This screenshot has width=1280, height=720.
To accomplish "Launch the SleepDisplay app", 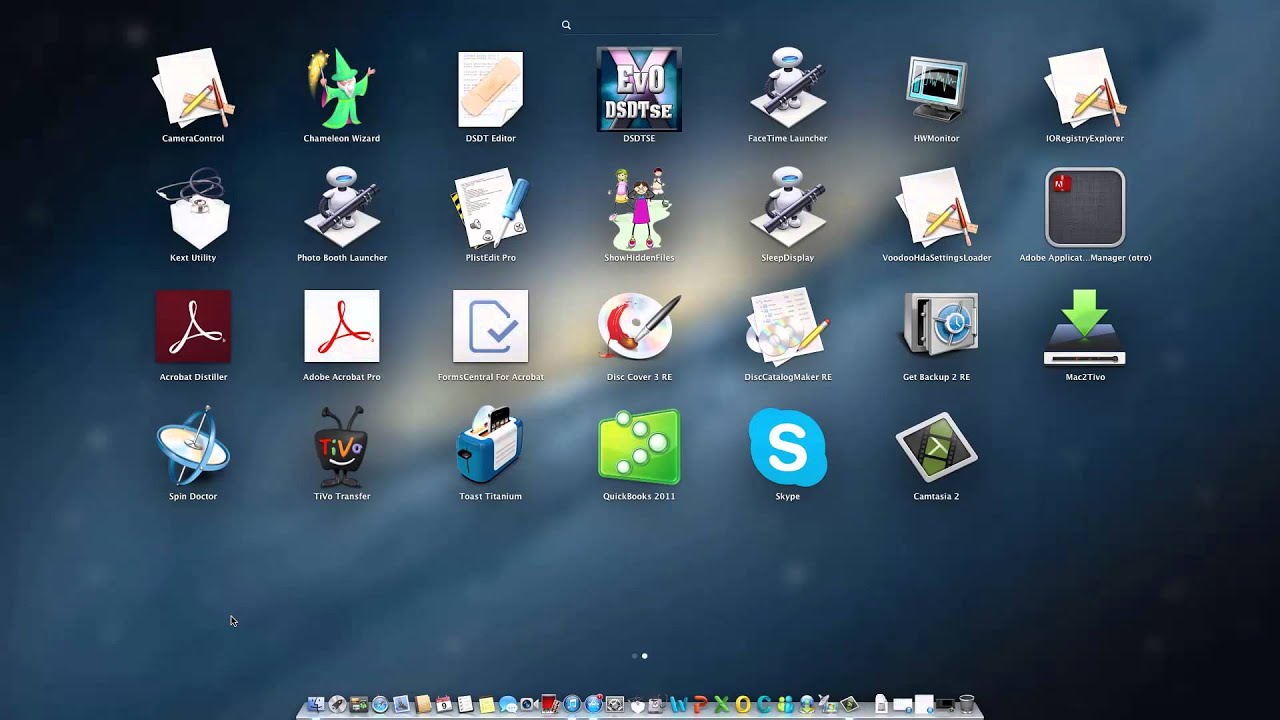I will point(788,208).
